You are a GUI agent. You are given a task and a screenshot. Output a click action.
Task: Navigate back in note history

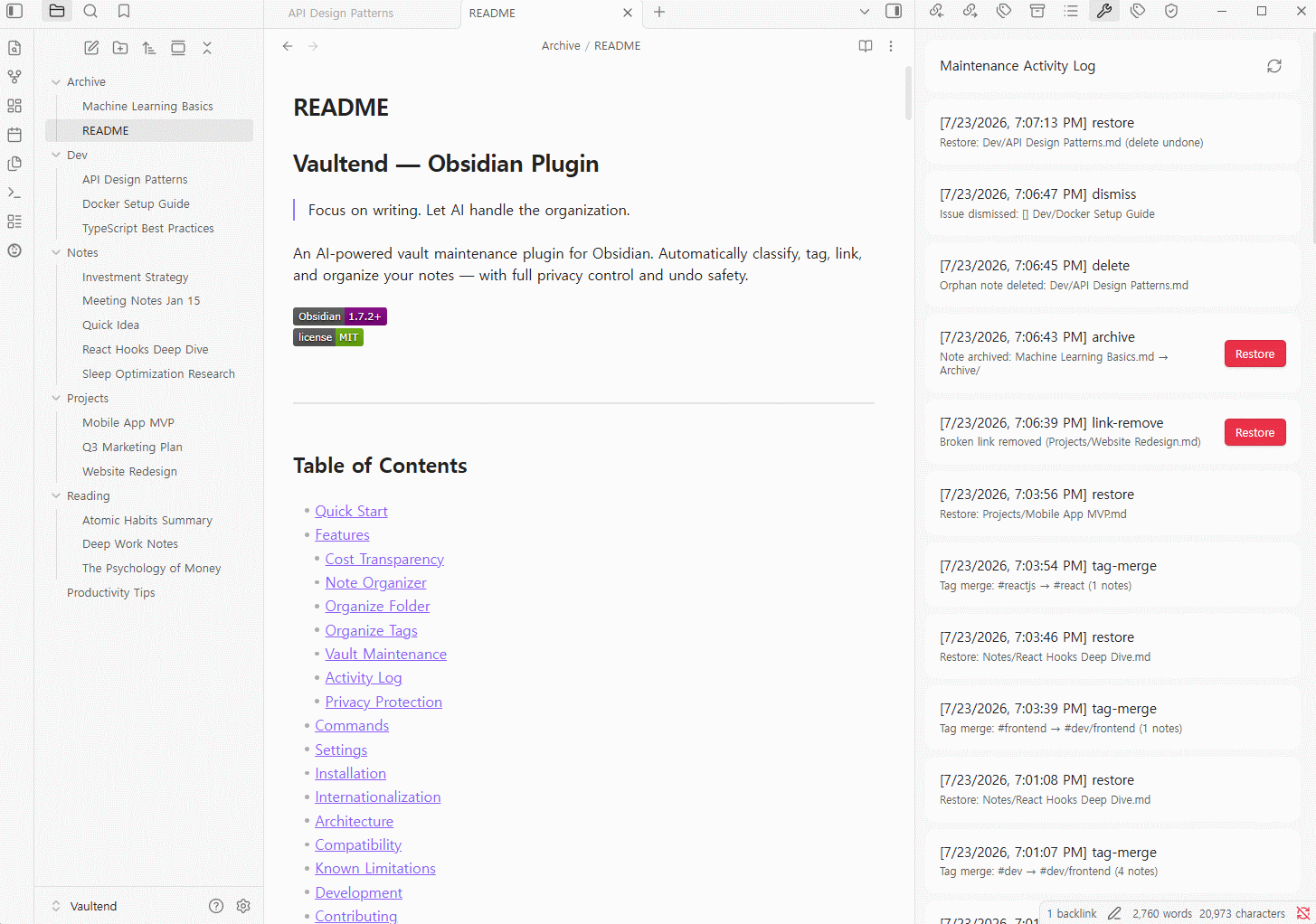pyautogui.click(x=288, y=46)
